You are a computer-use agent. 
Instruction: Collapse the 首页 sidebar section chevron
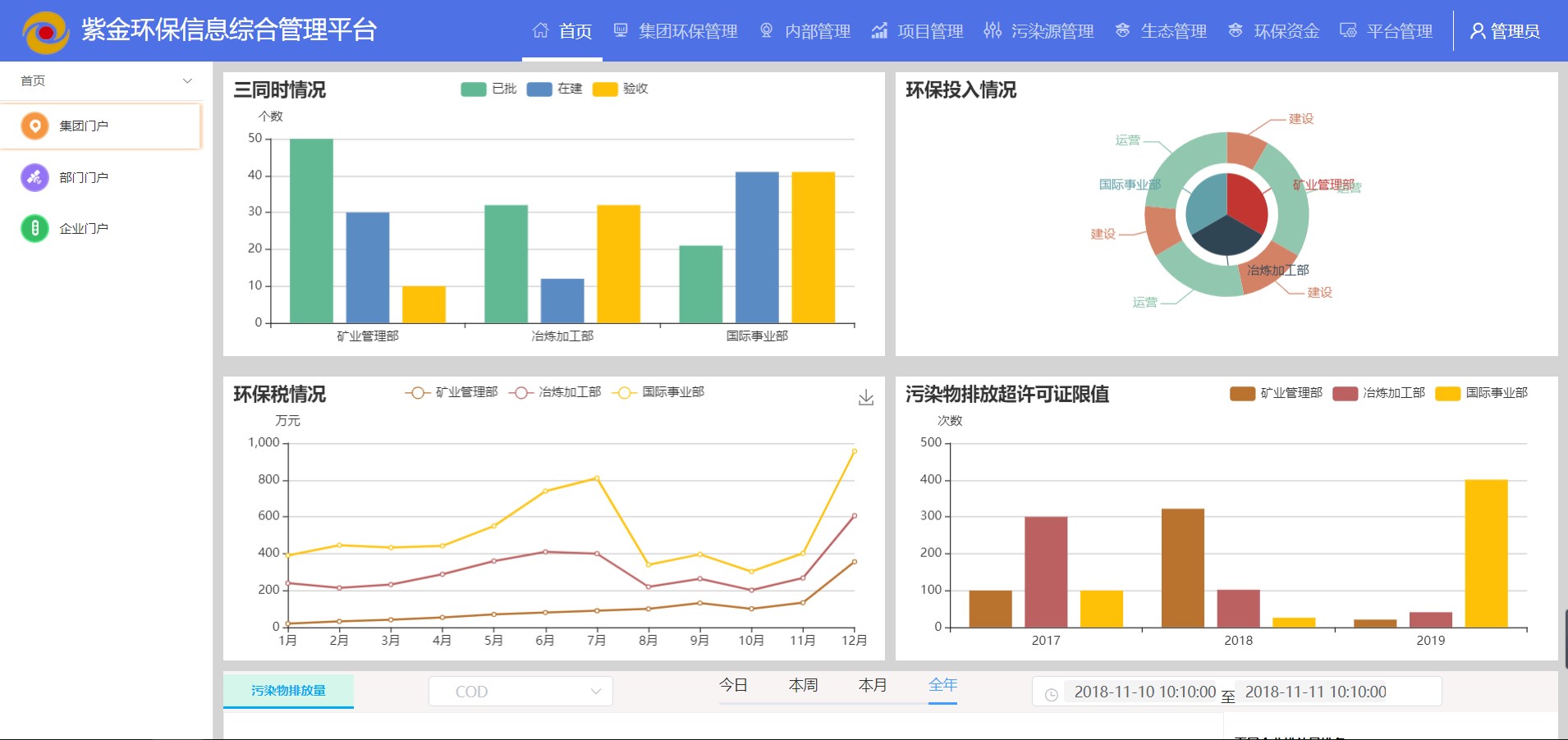point(187,80)
